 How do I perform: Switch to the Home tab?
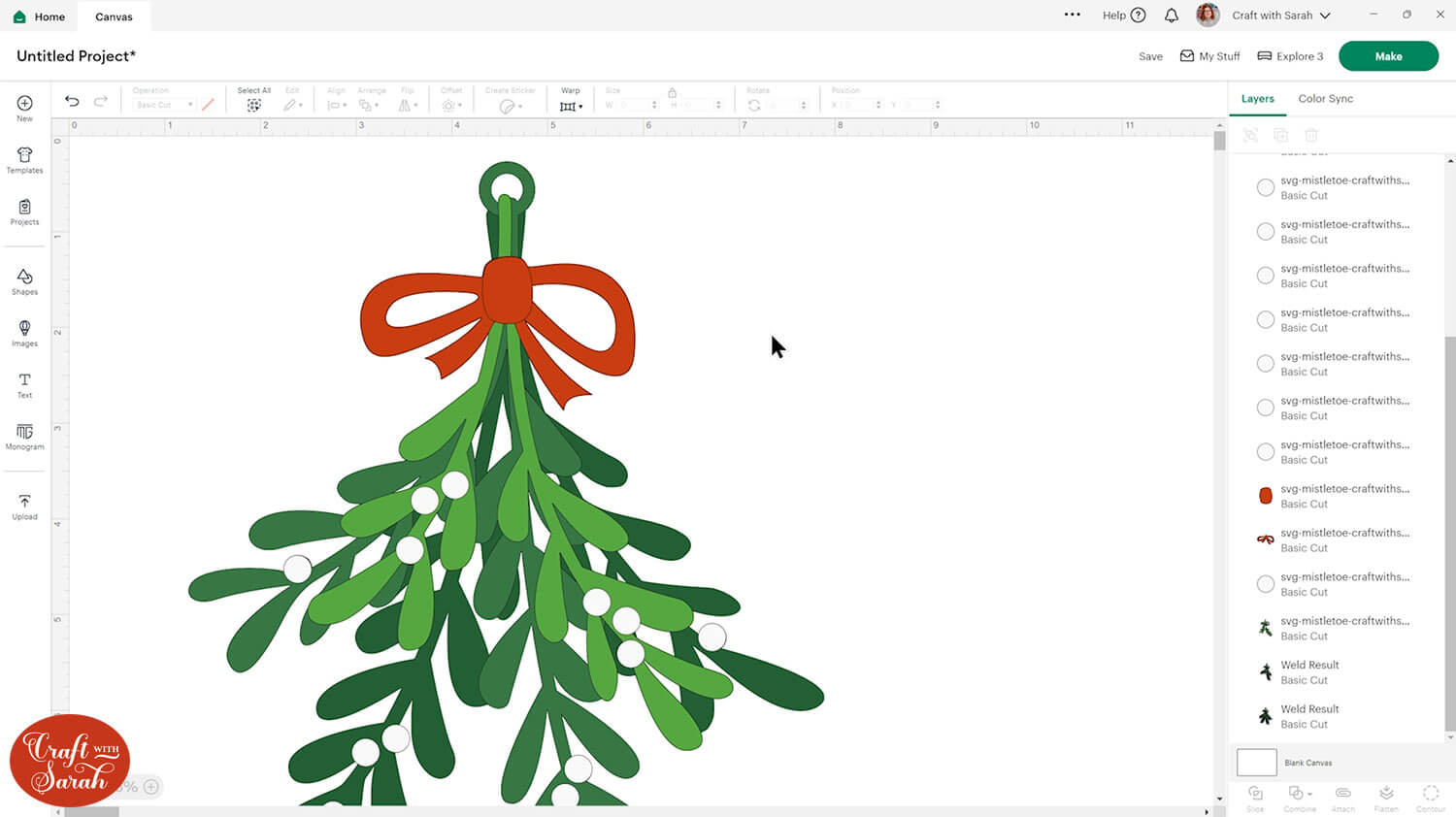tap(39, 16)
